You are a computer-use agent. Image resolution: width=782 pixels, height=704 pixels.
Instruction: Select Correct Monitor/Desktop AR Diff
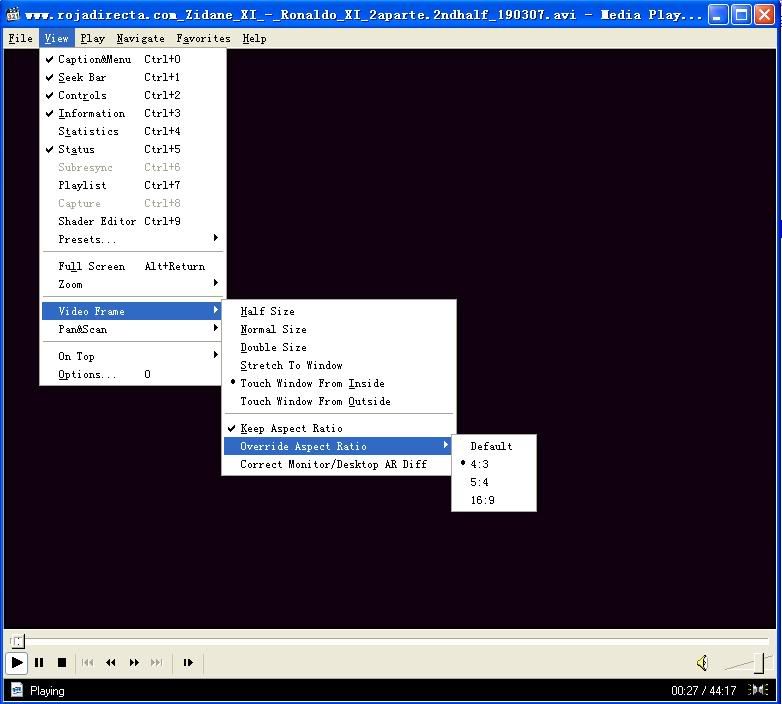click(x=339, y=464)
